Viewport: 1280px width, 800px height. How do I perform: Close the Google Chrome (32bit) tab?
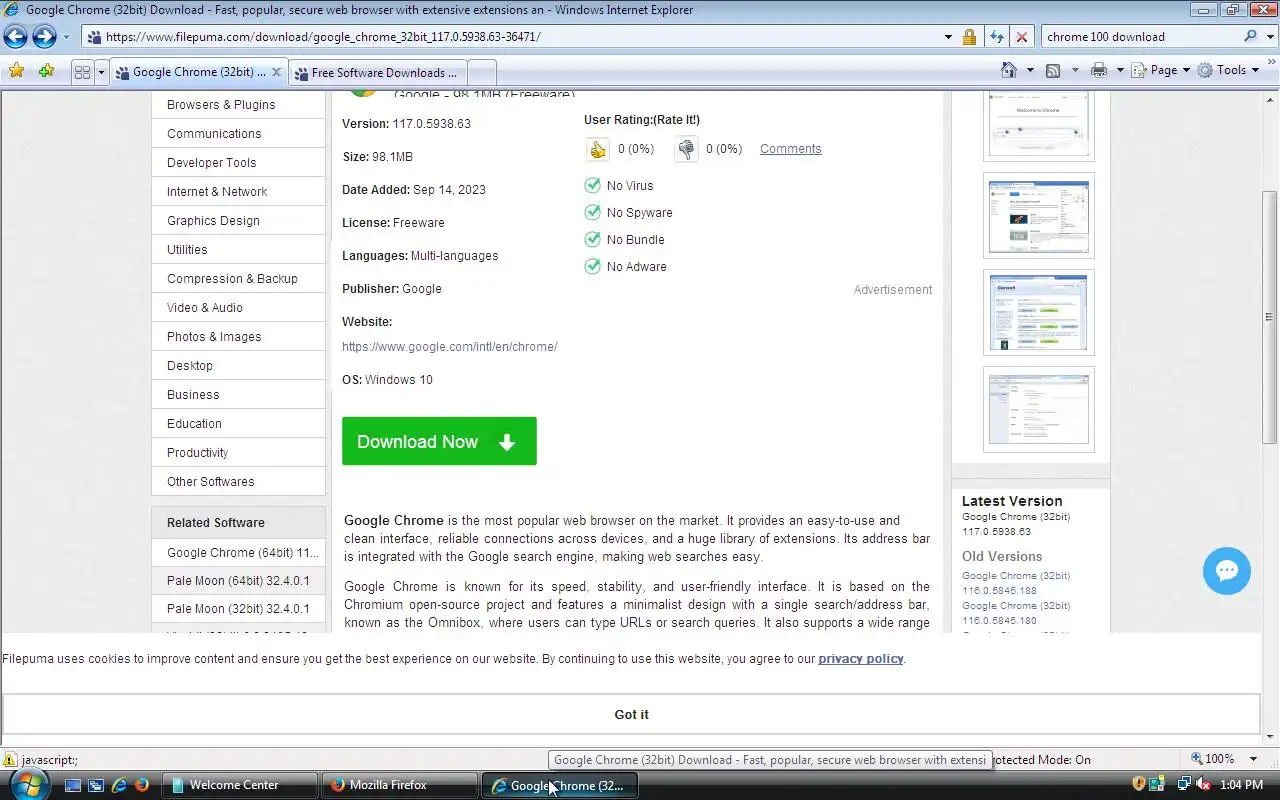[x=278, y=72]
